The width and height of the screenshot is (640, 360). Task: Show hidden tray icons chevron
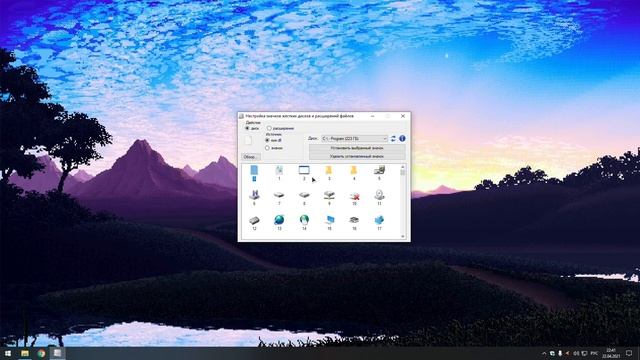tap(544, 353)
